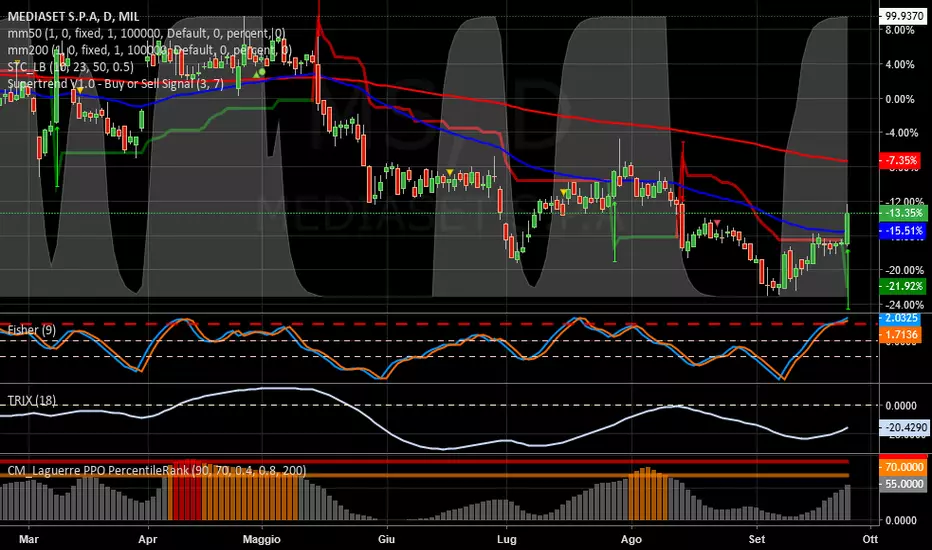This screenshot has width=932, height=550.
Task: Click the 4.00% price scale label
Action: (900, 64)
